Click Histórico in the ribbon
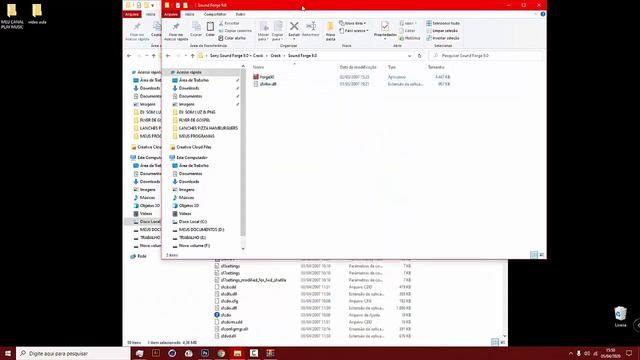This screenshot has height=360, width=640. (x=409, y=38)
